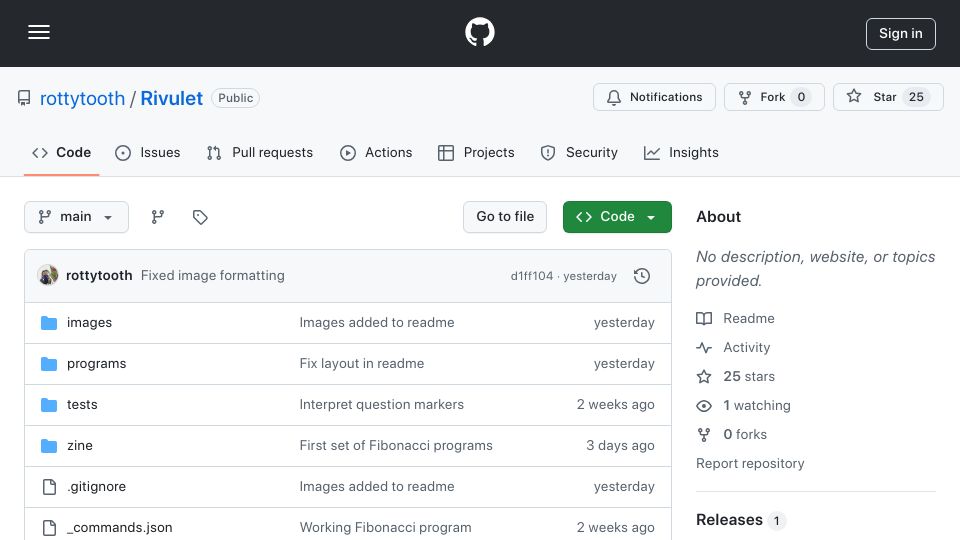The height and width of the screenshot is (540, 960).
Task: View commit history clock icon
Action: (x=642, y=276)
